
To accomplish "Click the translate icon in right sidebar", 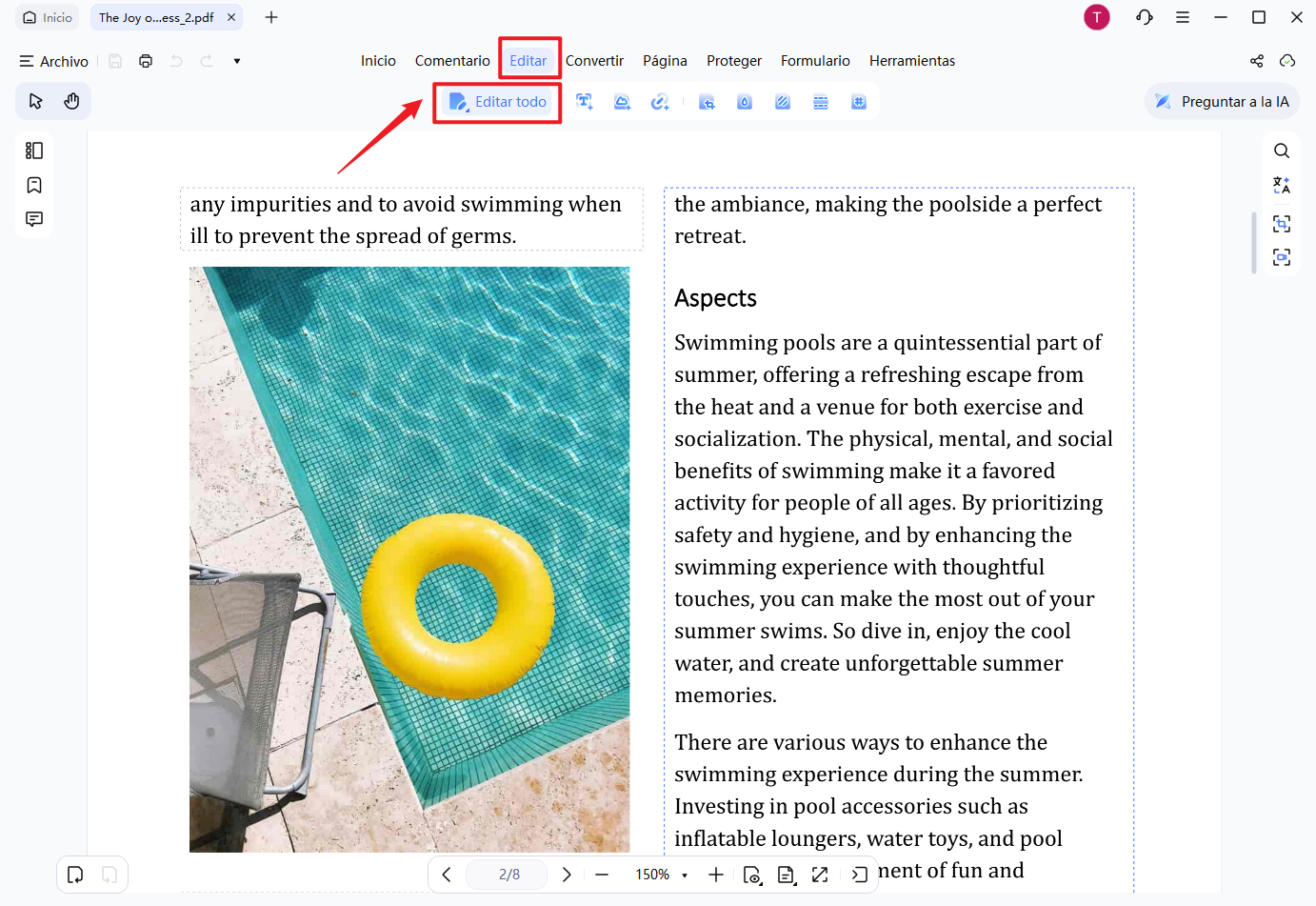I will [1282, 185].
